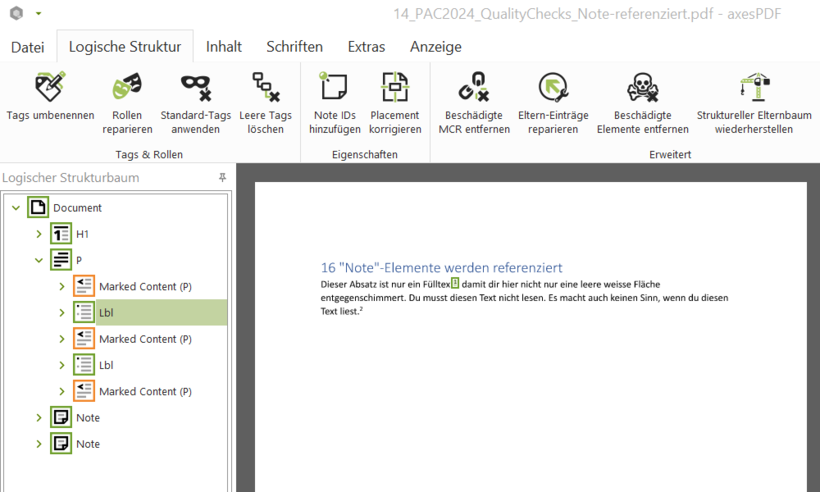Expand the H1 tree node
Viewport: 820px width, 492px height.
[39, 234]
